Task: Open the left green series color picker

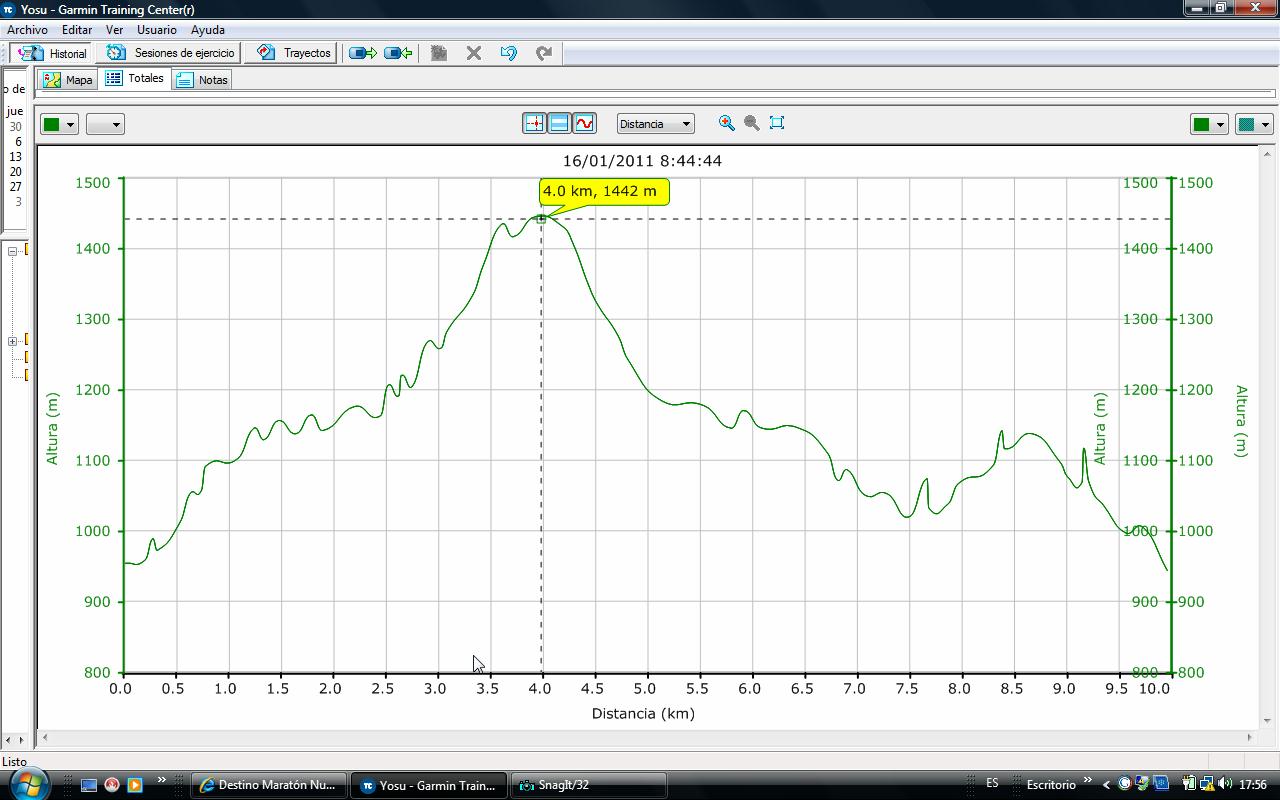Action: point(59,124)
